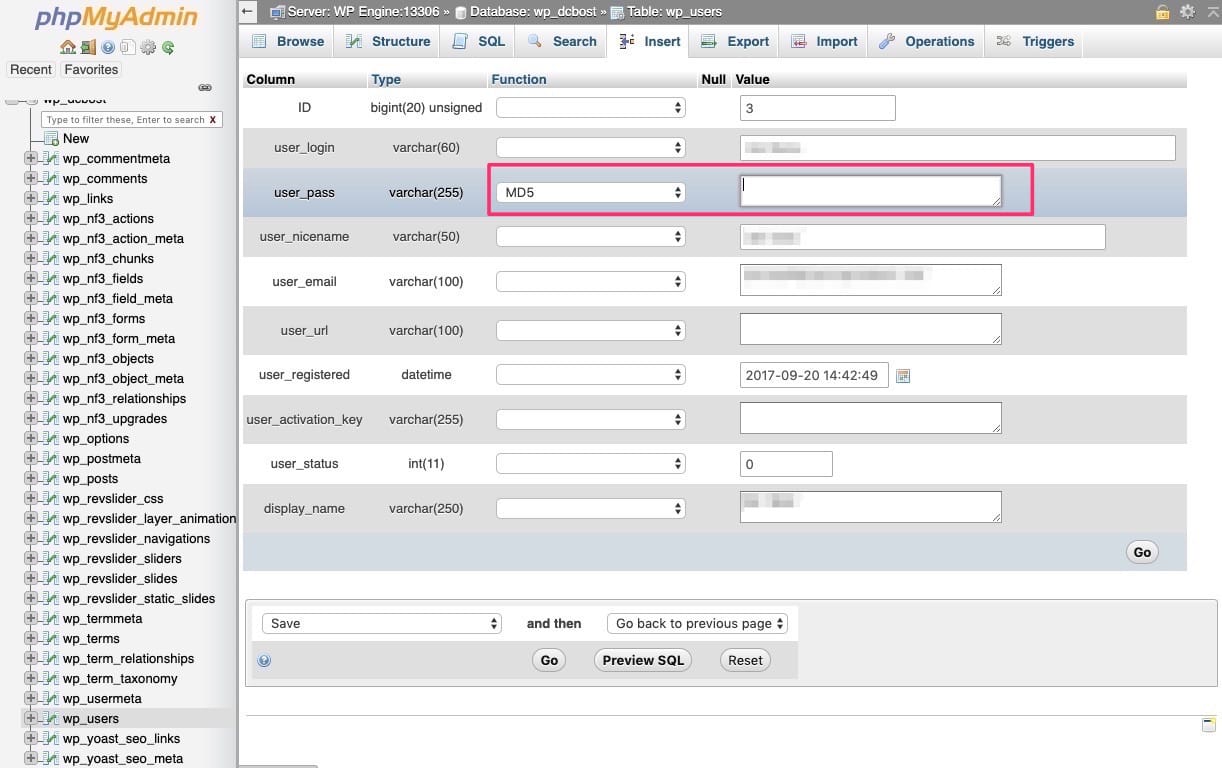1222x768 pixels.
Task: Open the 'Go back to previous page' dropdown
Action: (x=697, y=623)
